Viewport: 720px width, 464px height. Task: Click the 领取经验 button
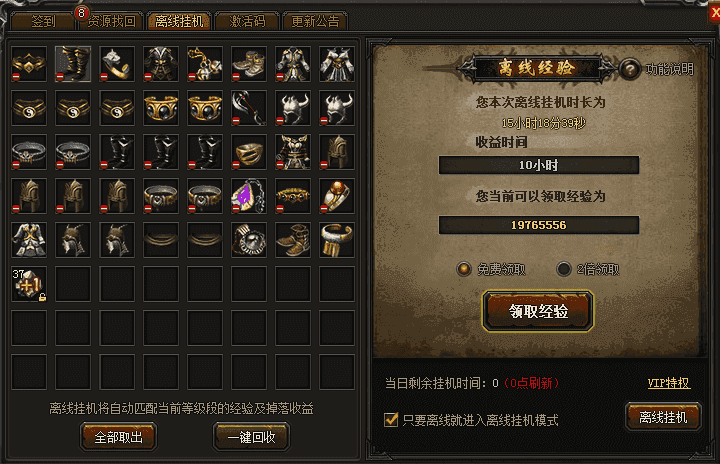point(538,311)
